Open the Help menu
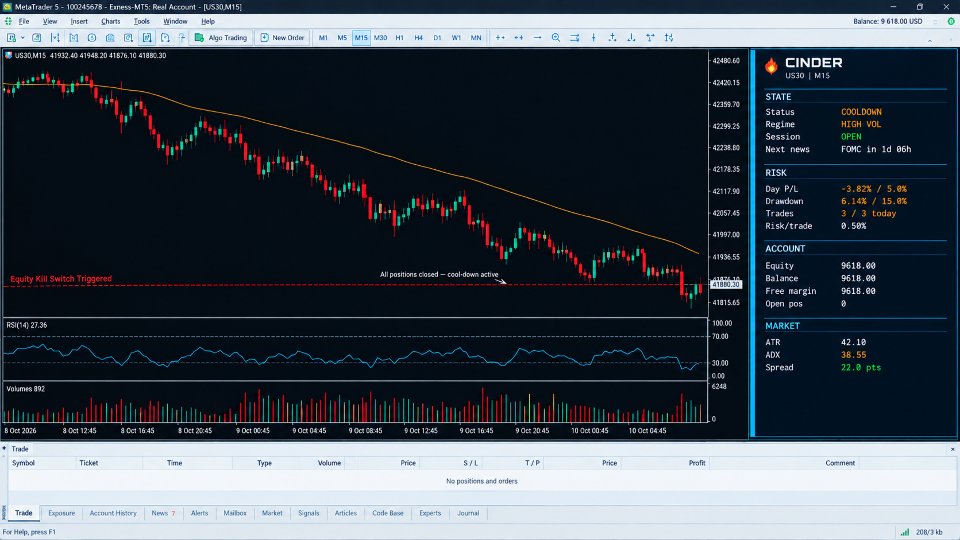 pos(208,21)
